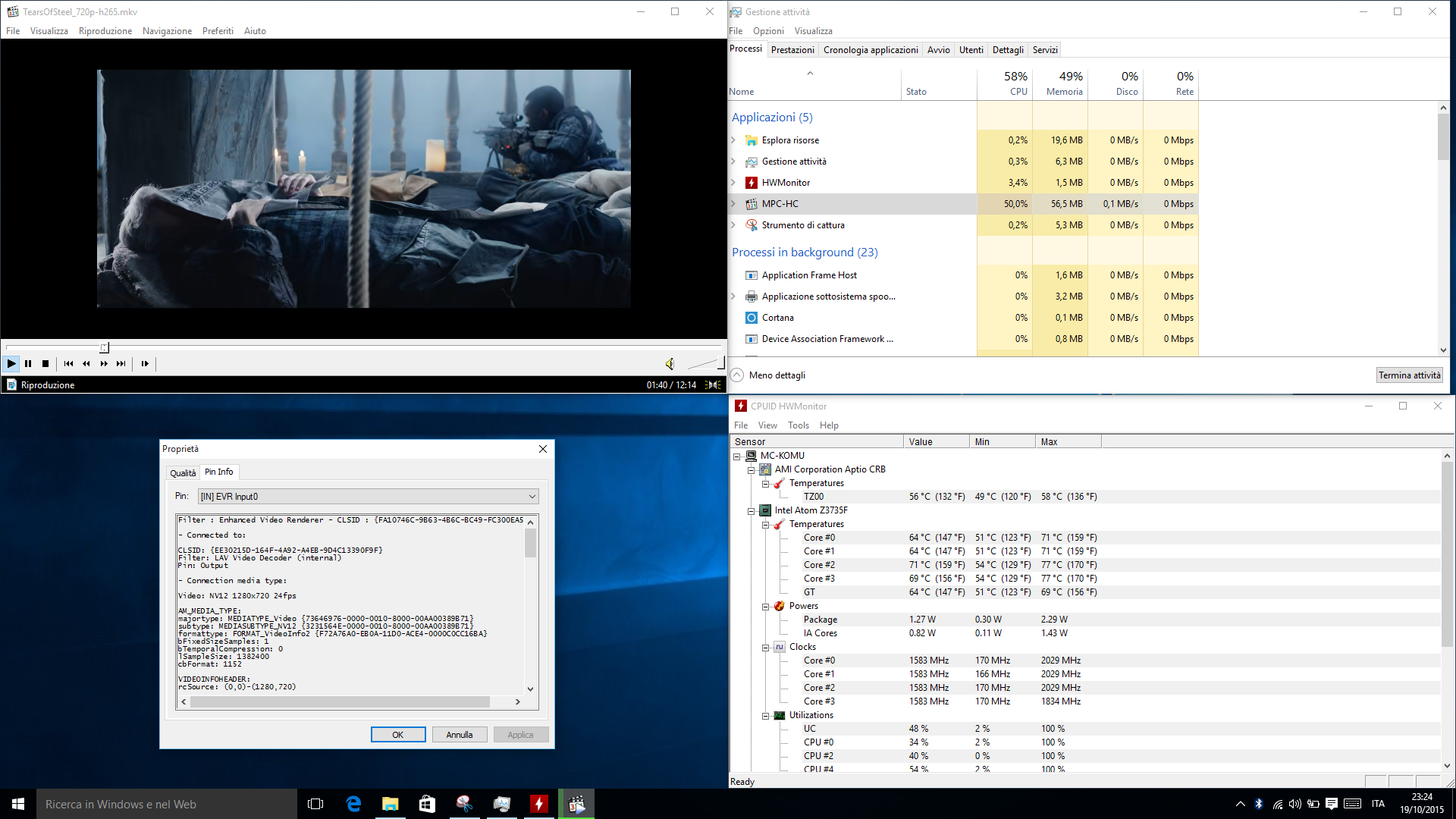The width and height of the screenshot is (1456, 819).
Task: Switch to MPC-HC via taskbar clapperboard icon
Action: (x=576, y=804)
